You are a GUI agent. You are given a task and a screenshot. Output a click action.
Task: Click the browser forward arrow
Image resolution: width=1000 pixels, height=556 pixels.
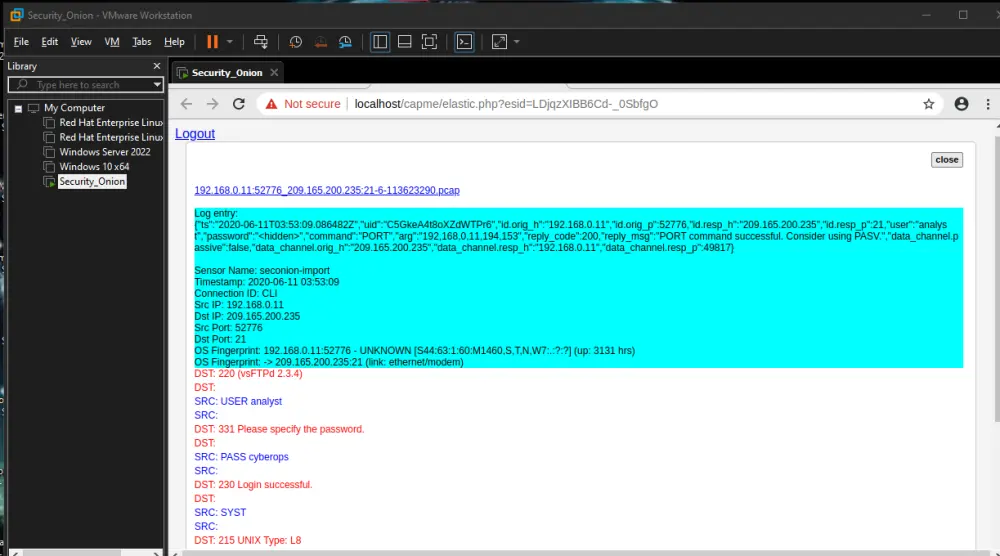[212, 104]
